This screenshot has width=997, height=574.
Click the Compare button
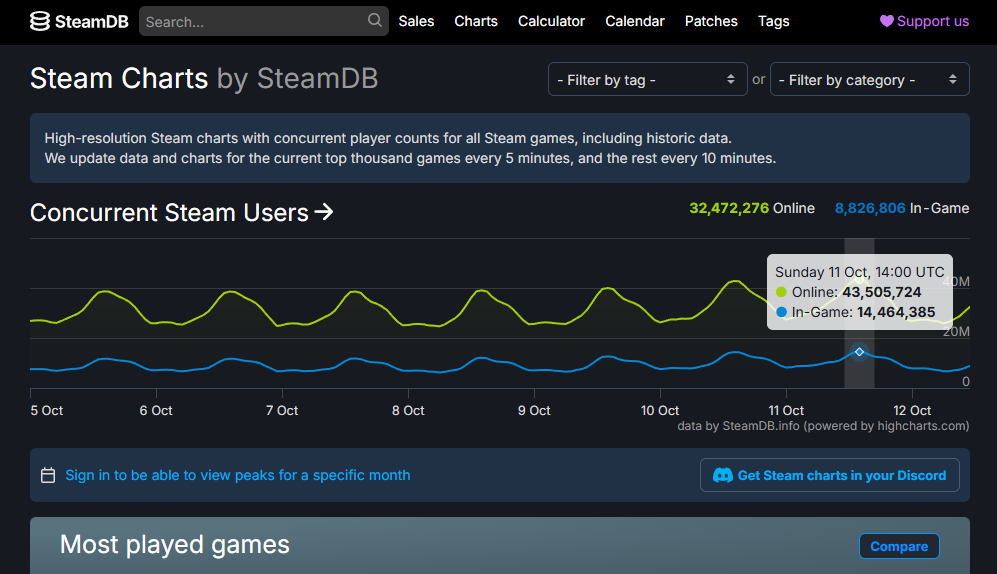tap(899, 546)
